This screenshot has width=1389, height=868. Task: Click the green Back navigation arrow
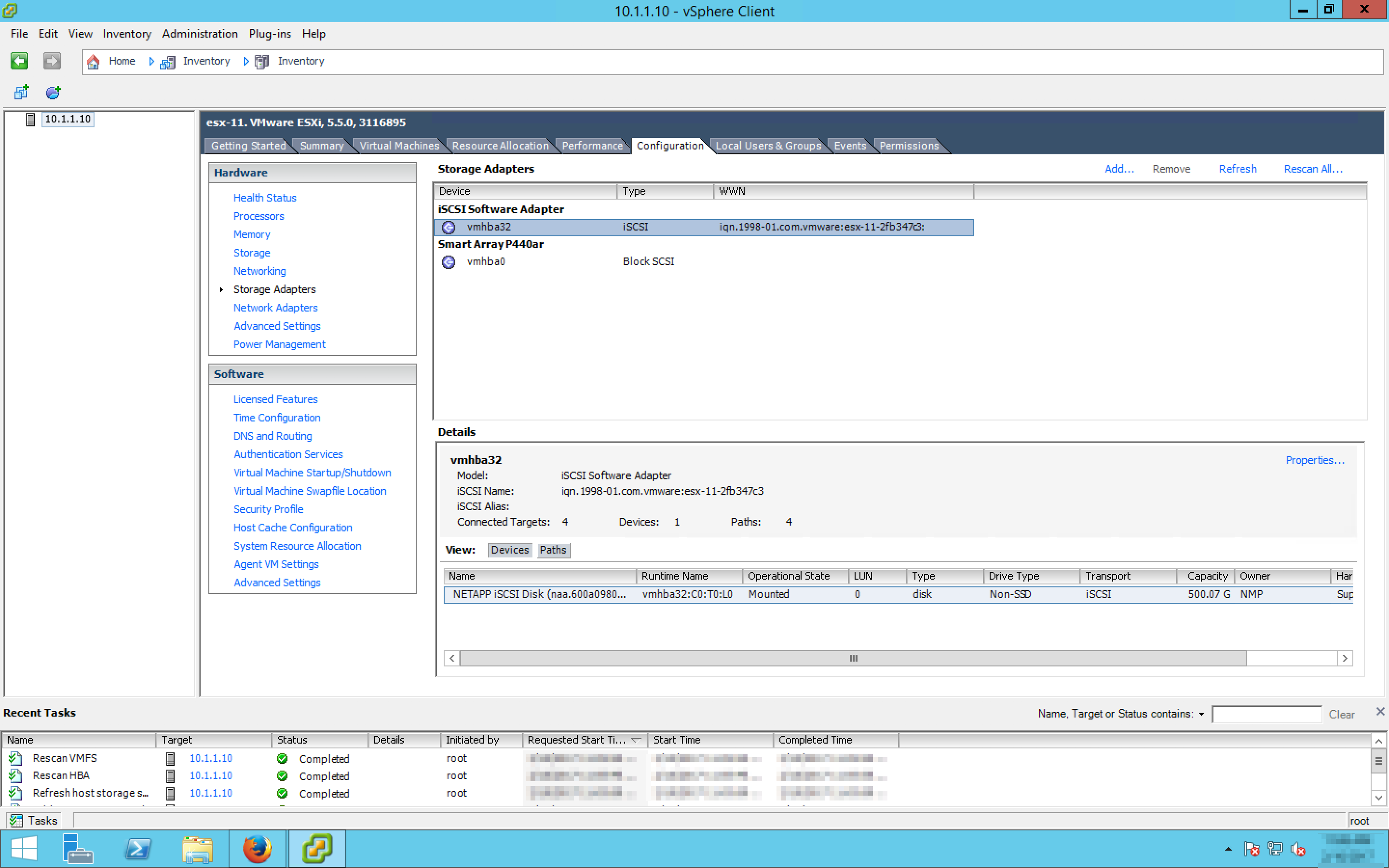click(19, 61)
